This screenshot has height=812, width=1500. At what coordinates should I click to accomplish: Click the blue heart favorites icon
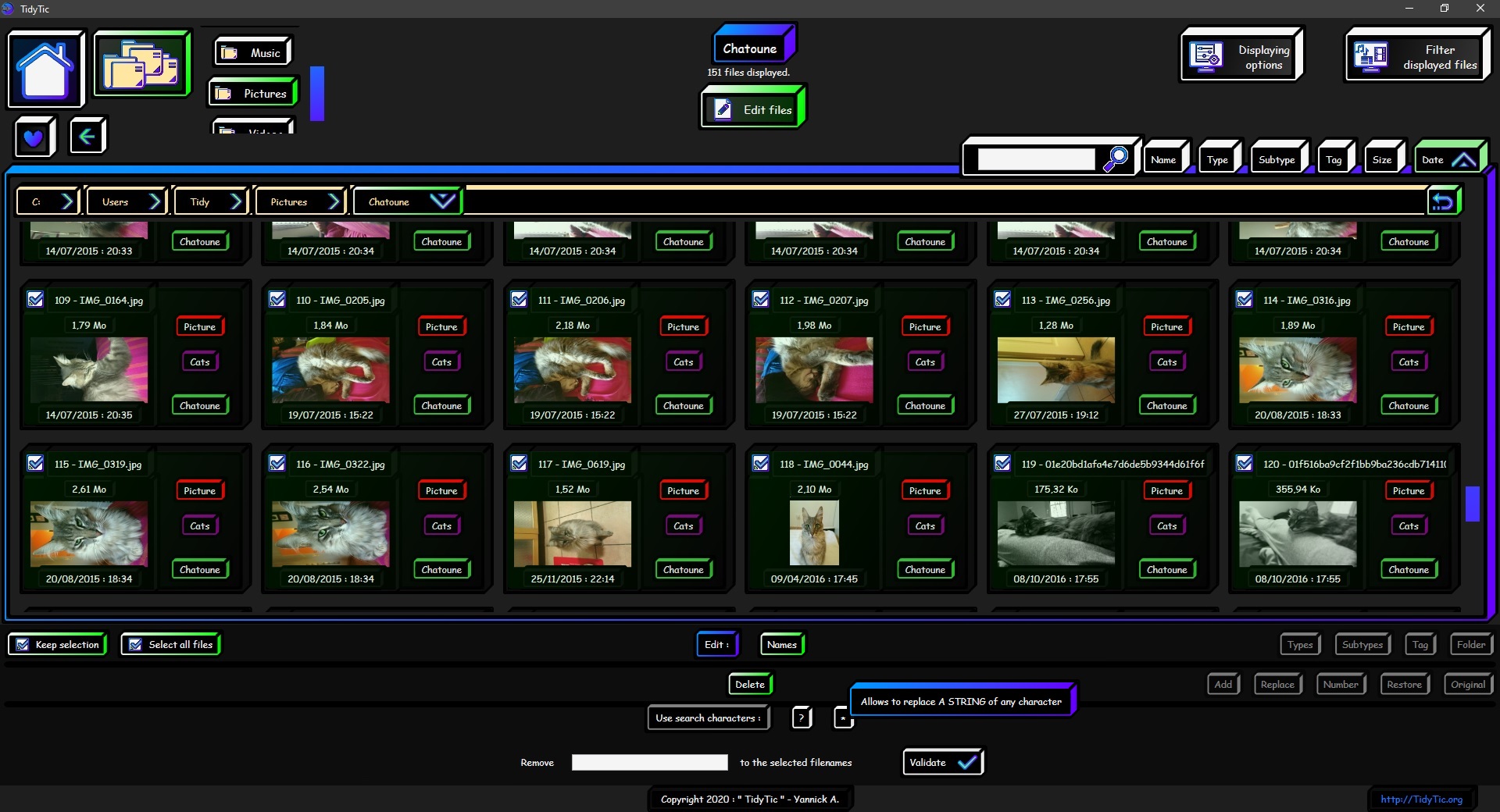click(x=34, y=137)
